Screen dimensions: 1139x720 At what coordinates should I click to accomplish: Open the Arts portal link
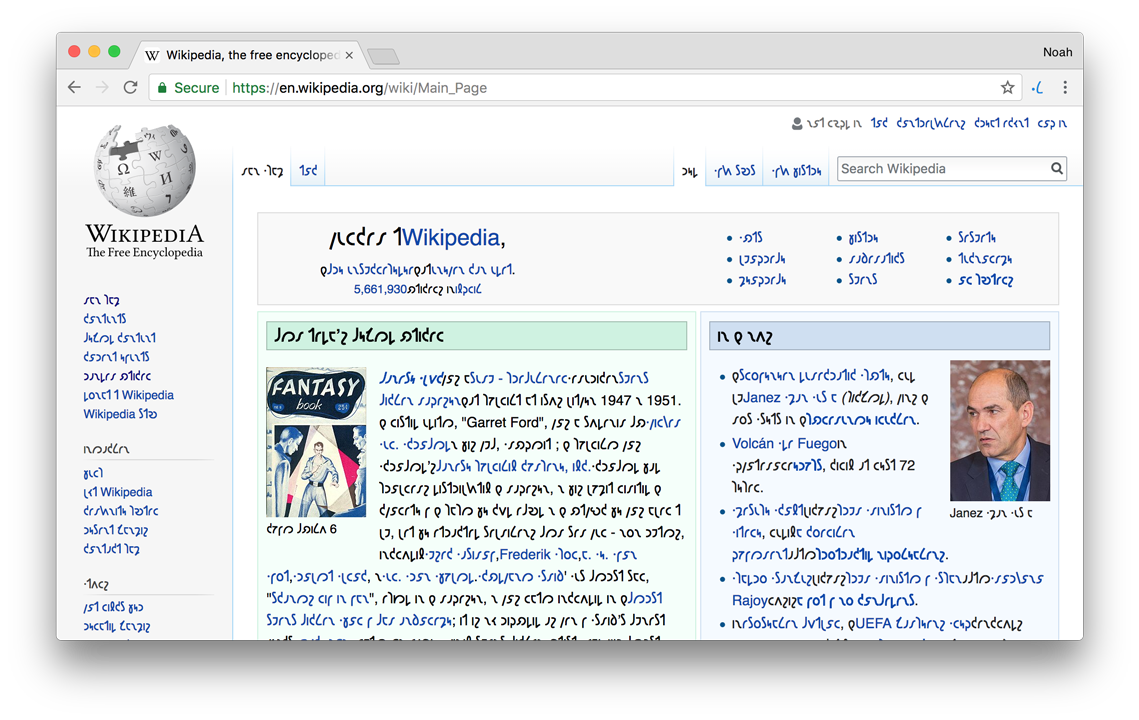(x=751, y=238)
